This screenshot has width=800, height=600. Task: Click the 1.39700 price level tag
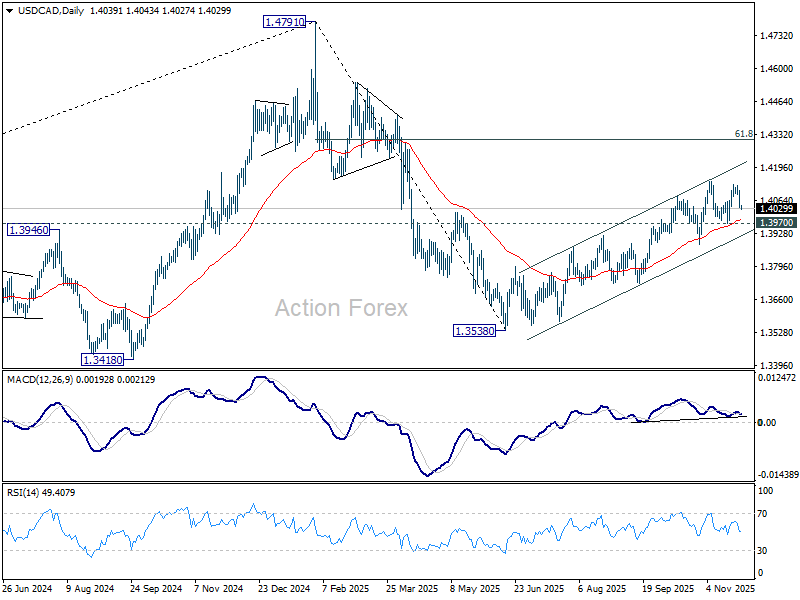point(777,223)
